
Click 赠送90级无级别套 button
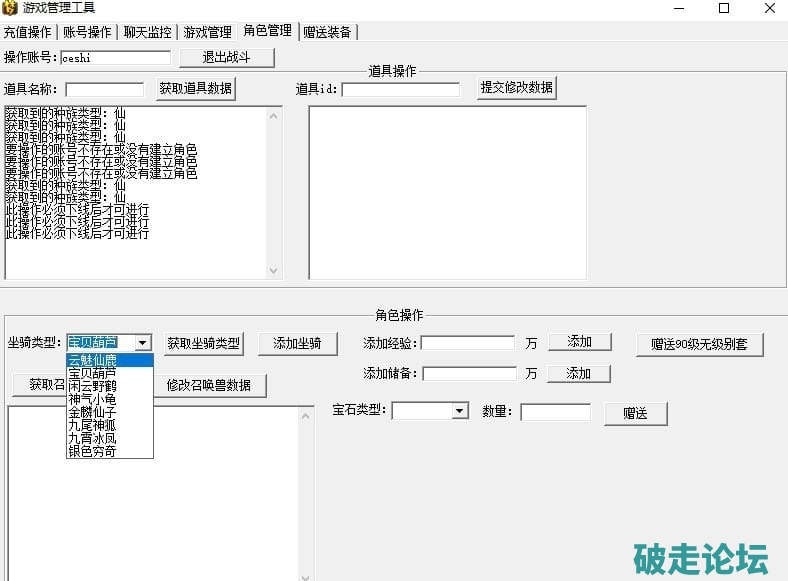tap(699, 344)
